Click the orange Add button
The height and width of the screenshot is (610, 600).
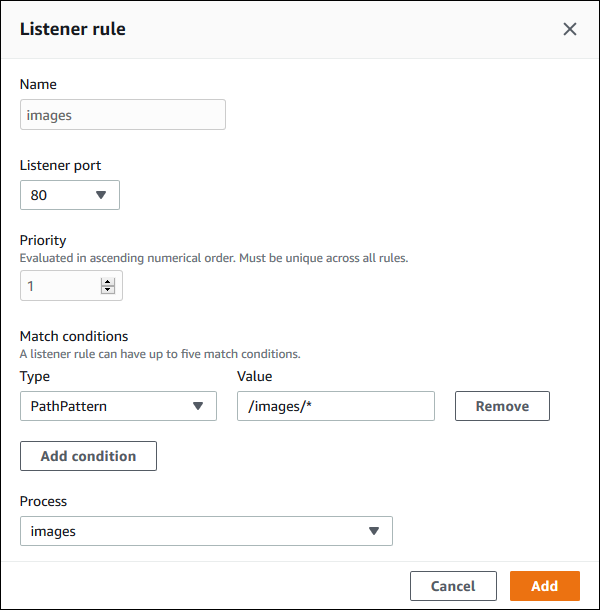(x=545, y=586)
